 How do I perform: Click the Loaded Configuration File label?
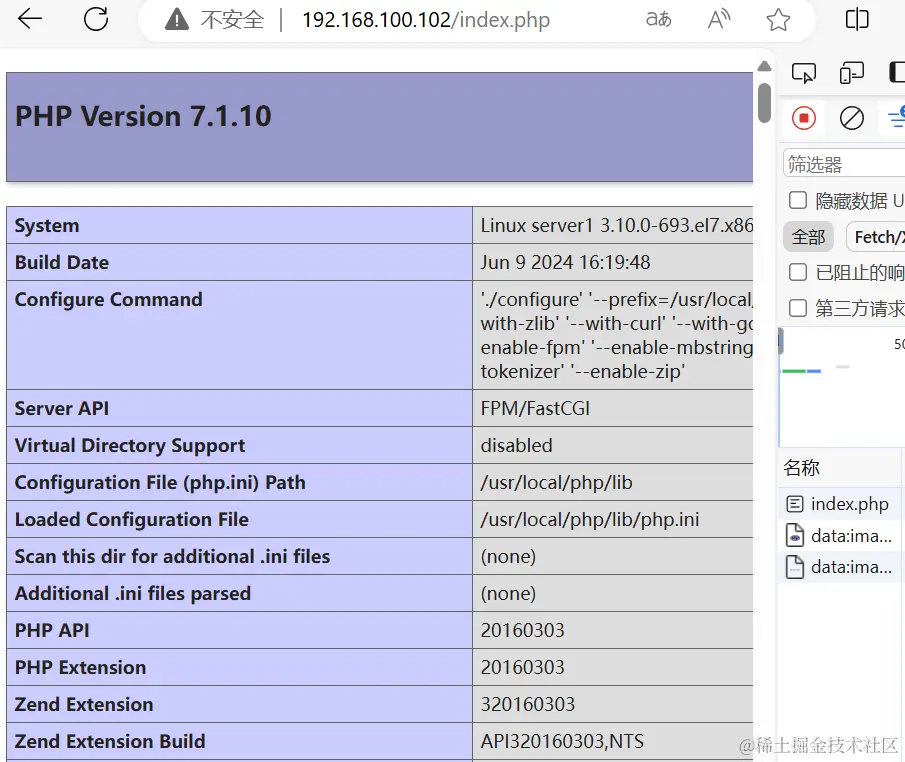click(x=132, y=519)
